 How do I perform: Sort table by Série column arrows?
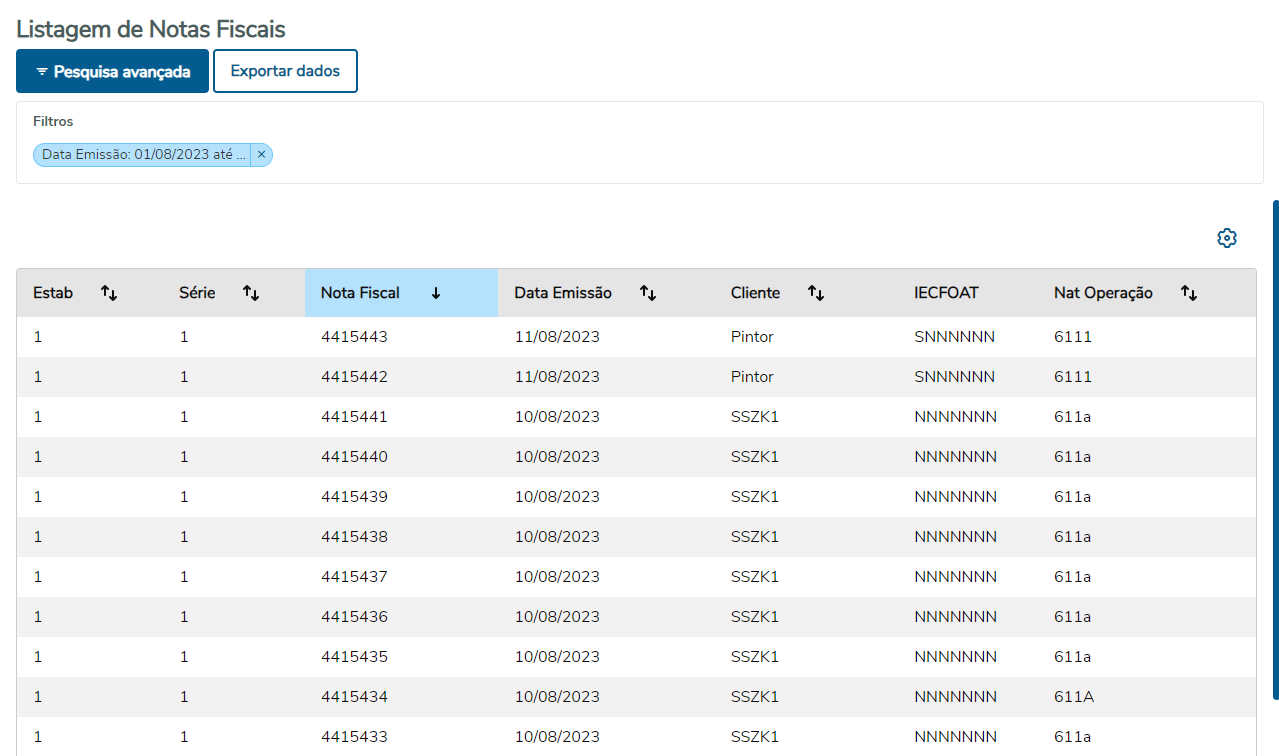tap(251, 293)
